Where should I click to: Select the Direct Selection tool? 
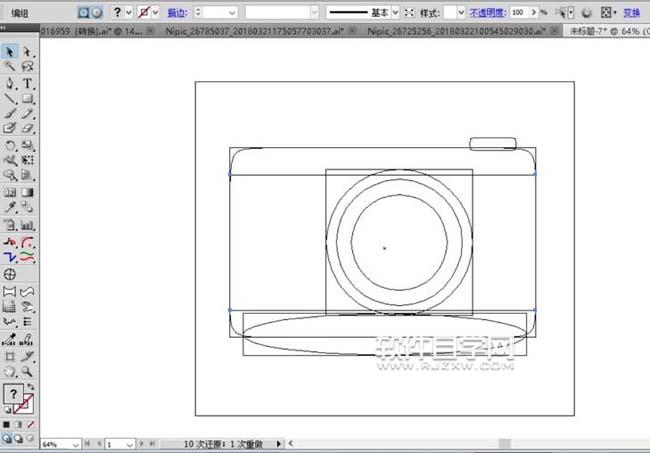[27, 52]
